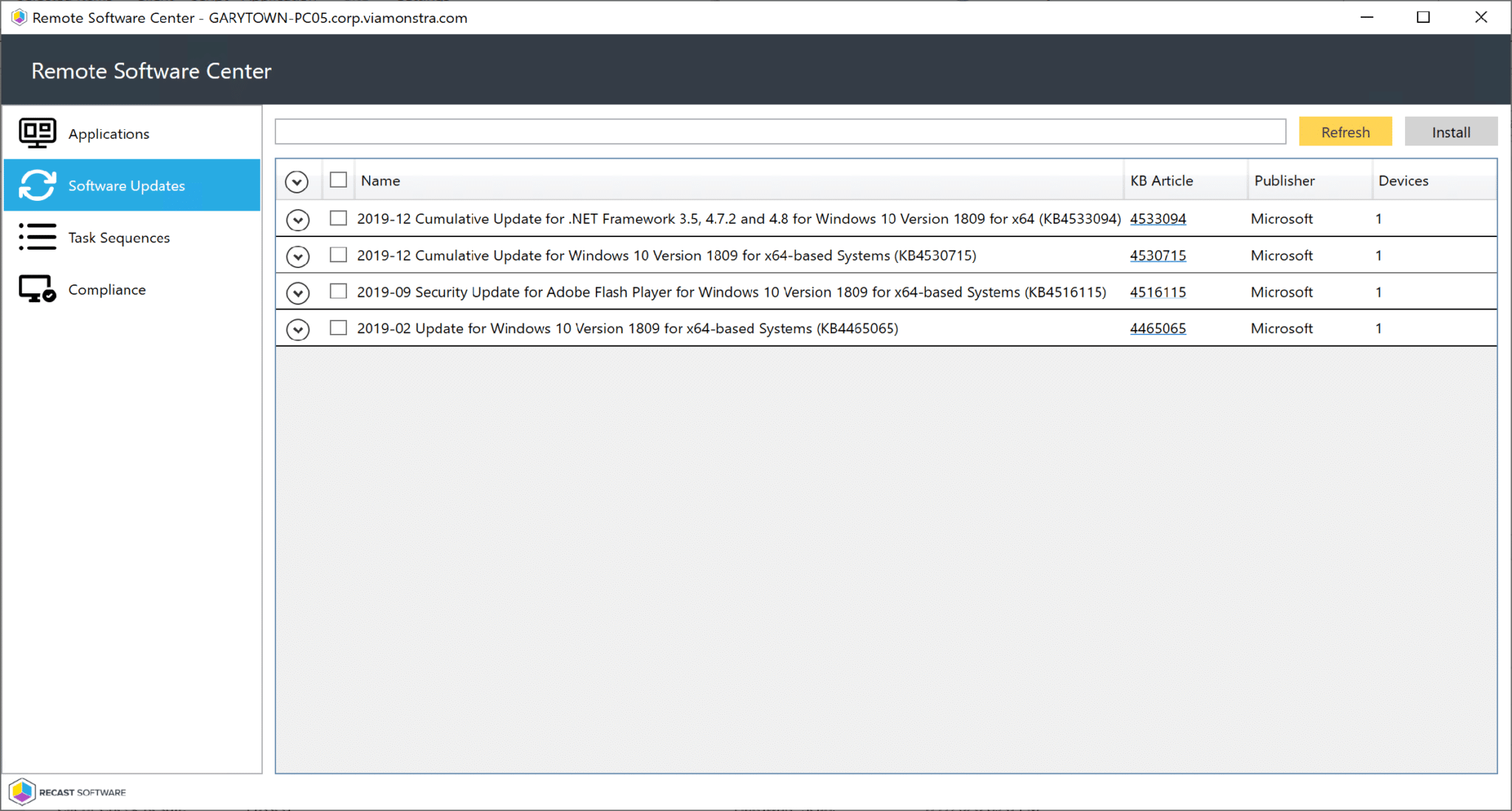Click the Recast Software logo at bottom
Image resolution: width=1512 pixels, height=811 pixels.
pos(68,792)
